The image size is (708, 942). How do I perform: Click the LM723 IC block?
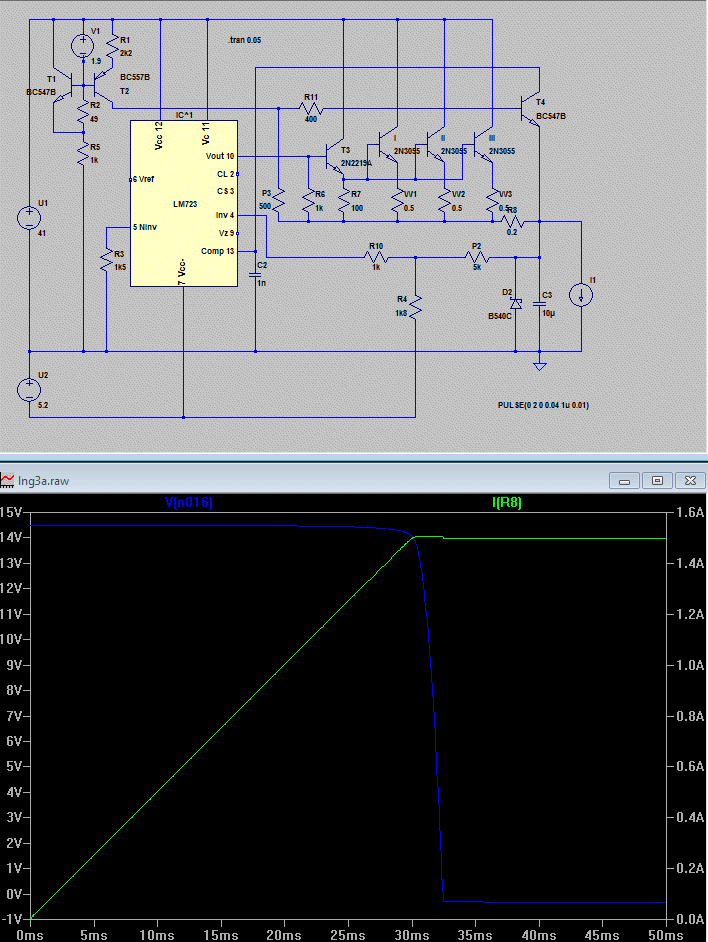pyautogui.click(x=184, y=204)
